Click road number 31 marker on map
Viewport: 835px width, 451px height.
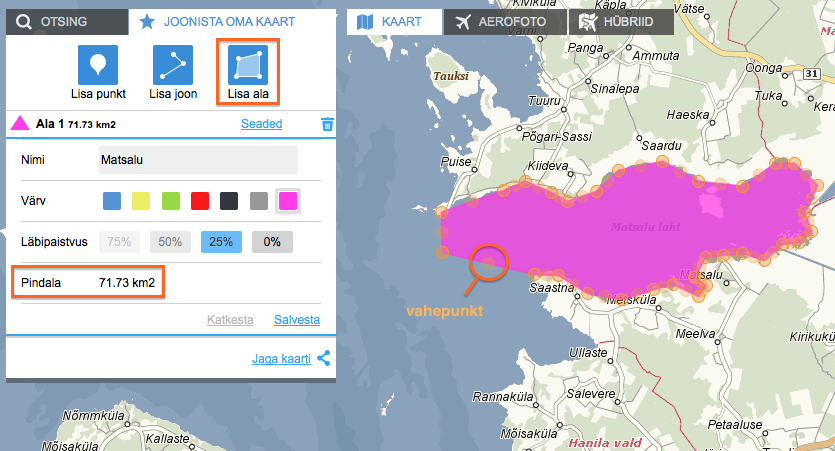pos(813,73)
